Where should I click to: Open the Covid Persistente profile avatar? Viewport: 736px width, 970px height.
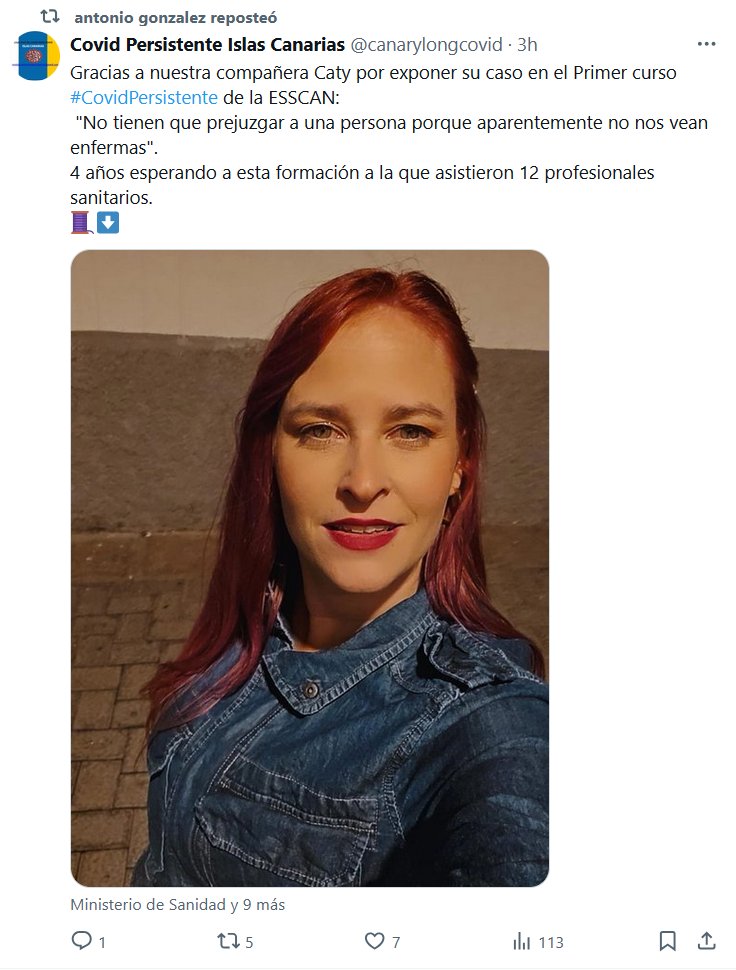38,56
